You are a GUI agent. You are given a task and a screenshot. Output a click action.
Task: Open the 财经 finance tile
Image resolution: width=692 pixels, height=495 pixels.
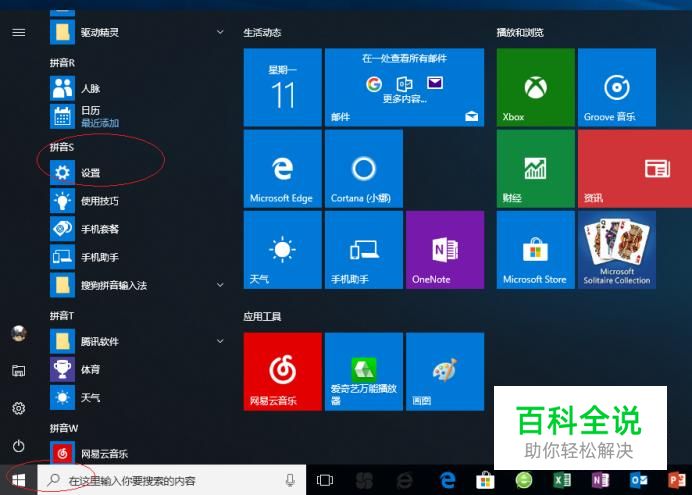click(x=535, y=169)
